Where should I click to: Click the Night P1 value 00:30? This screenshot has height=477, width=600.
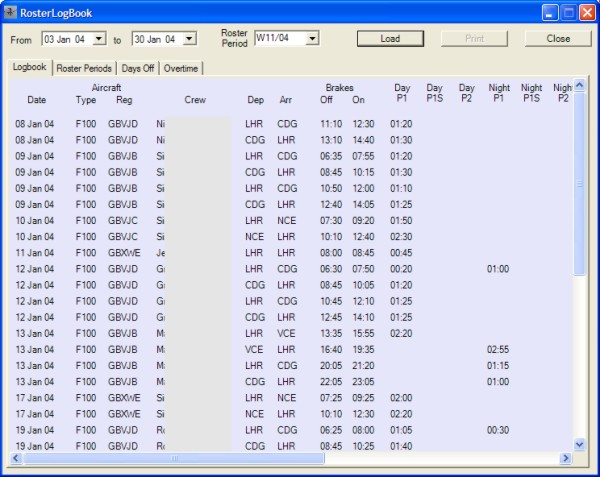[x=498, y=430]
